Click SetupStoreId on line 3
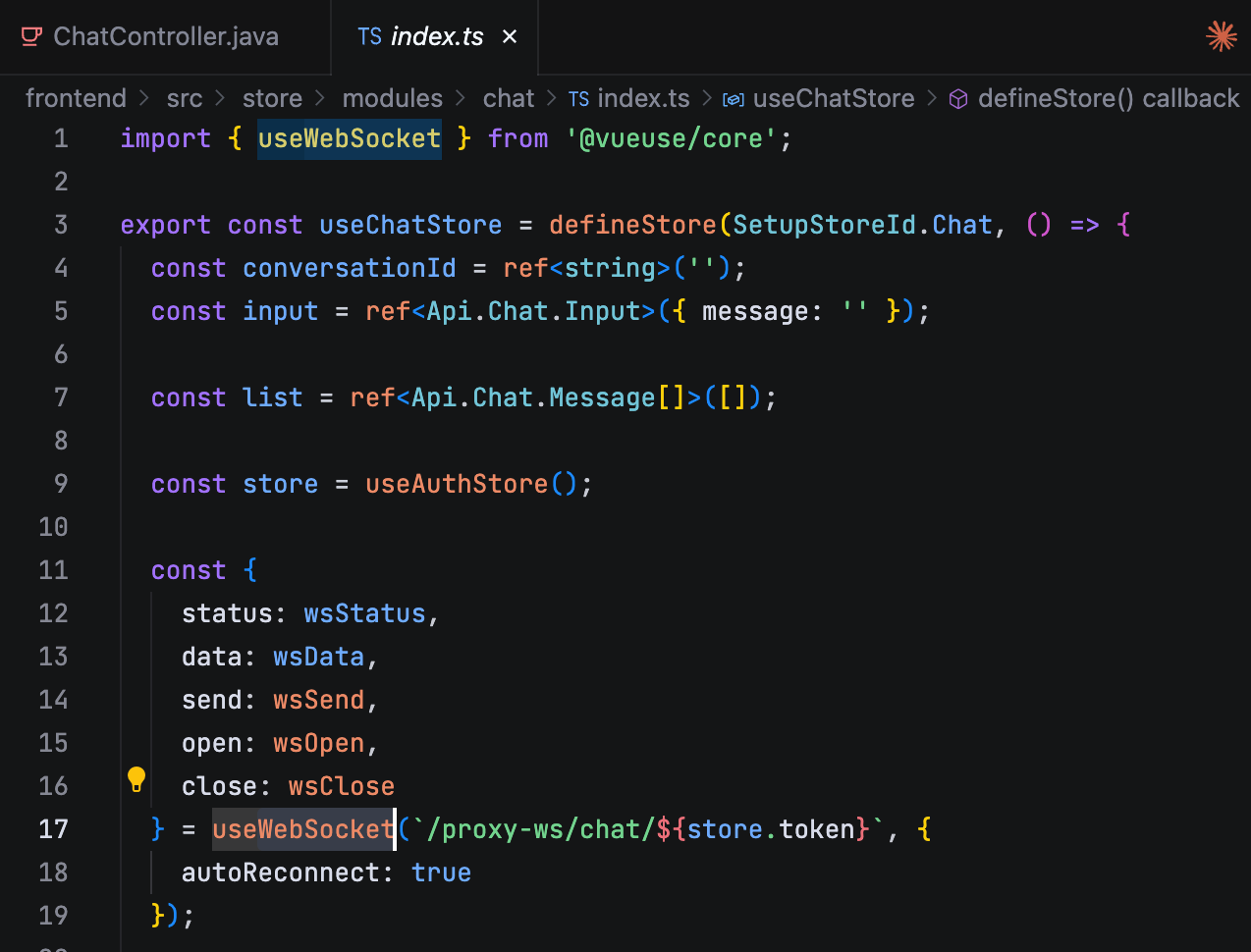Image resolution: width=1251 pixels, height=952 pixels. coord(825,225)
